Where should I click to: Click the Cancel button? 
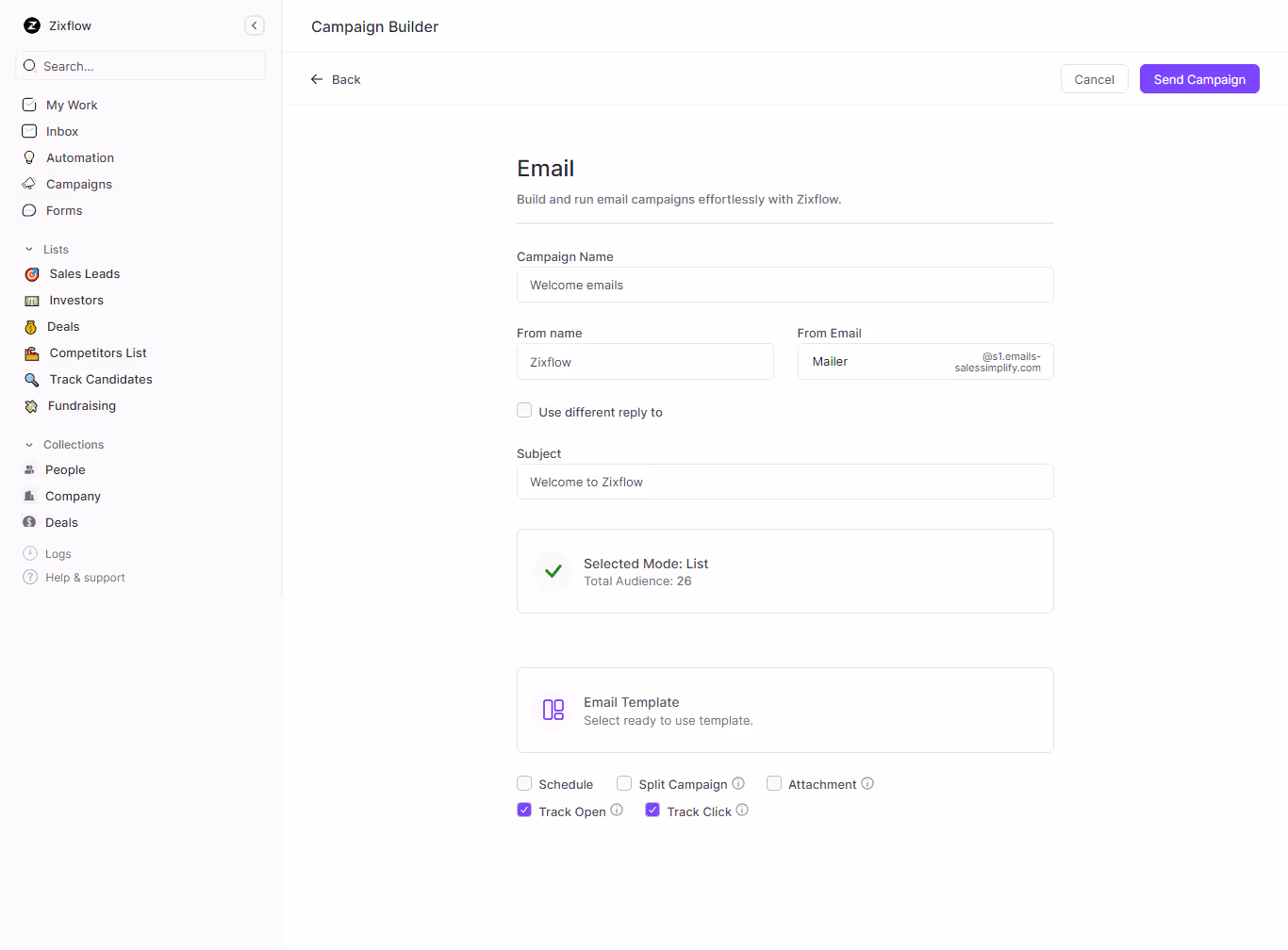[x=1095, y=79]
